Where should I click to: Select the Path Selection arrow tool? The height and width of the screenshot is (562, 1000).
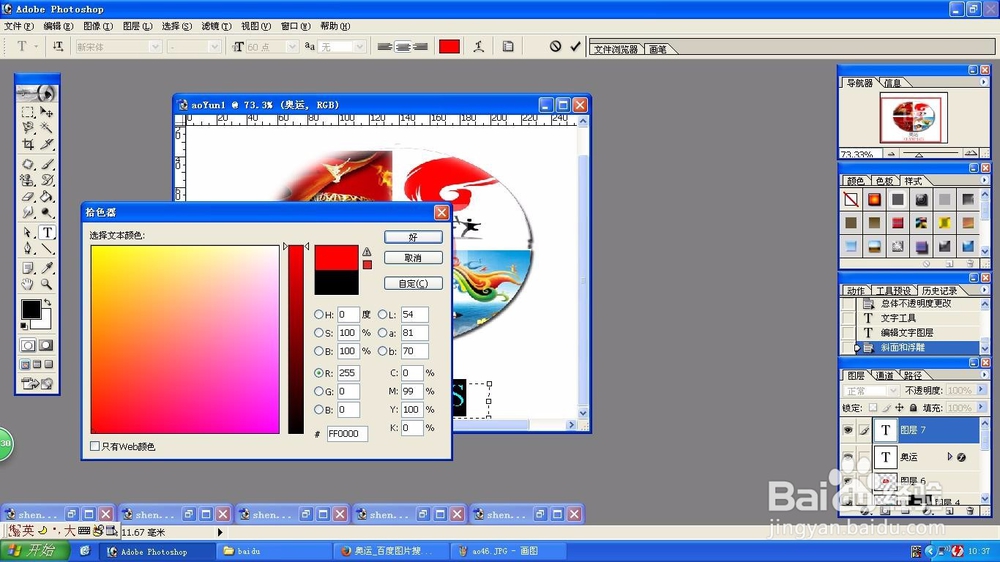pyautogui.click(x=27, y=232)
